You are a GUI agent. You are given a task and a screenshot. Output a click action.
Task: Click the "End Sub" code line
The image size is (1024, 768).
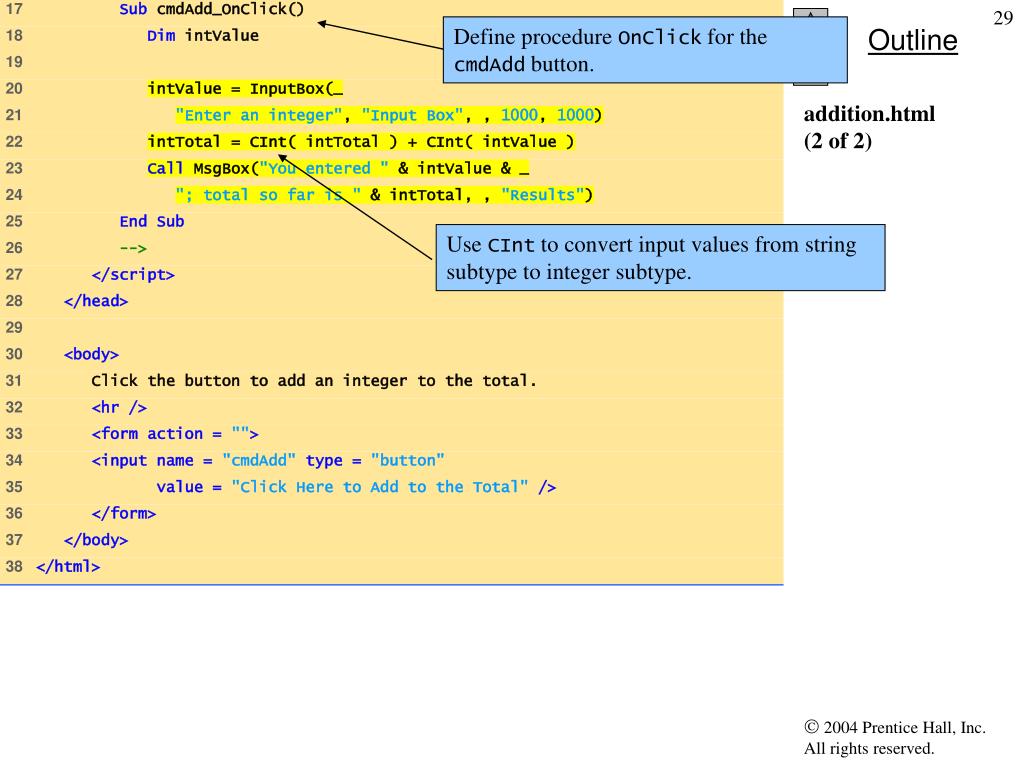(152, 221)
